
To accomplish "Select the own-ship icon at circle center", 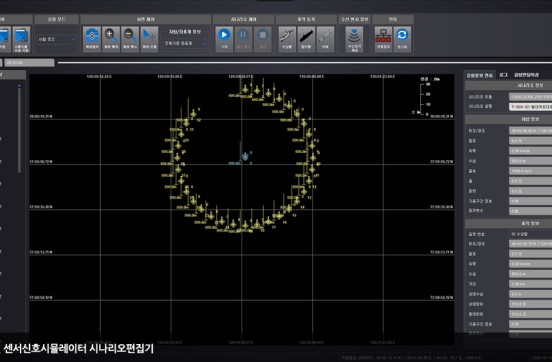I will [245, 157].
